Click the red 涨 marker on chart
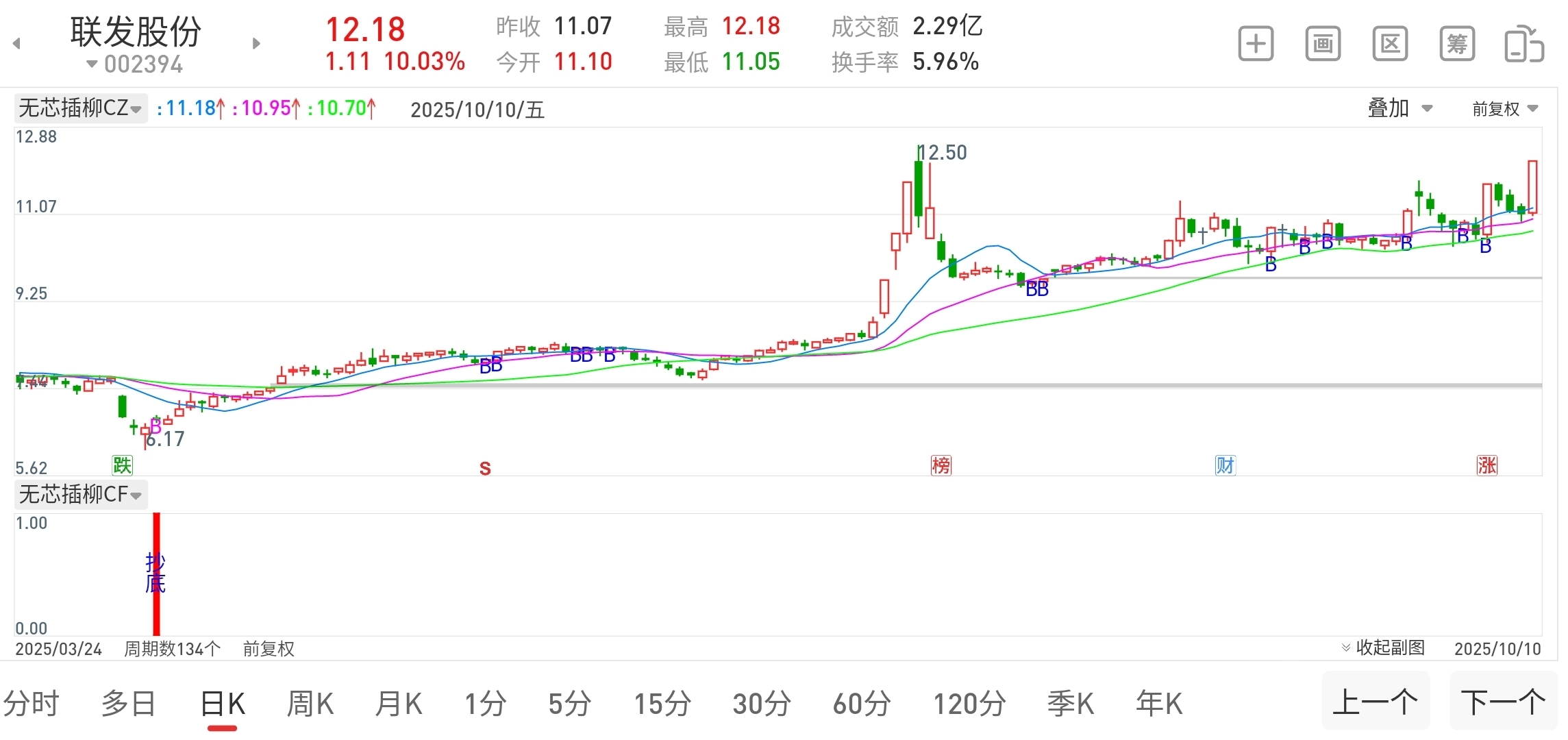This screenshot has height=740, width=1568. [1486, 466]
